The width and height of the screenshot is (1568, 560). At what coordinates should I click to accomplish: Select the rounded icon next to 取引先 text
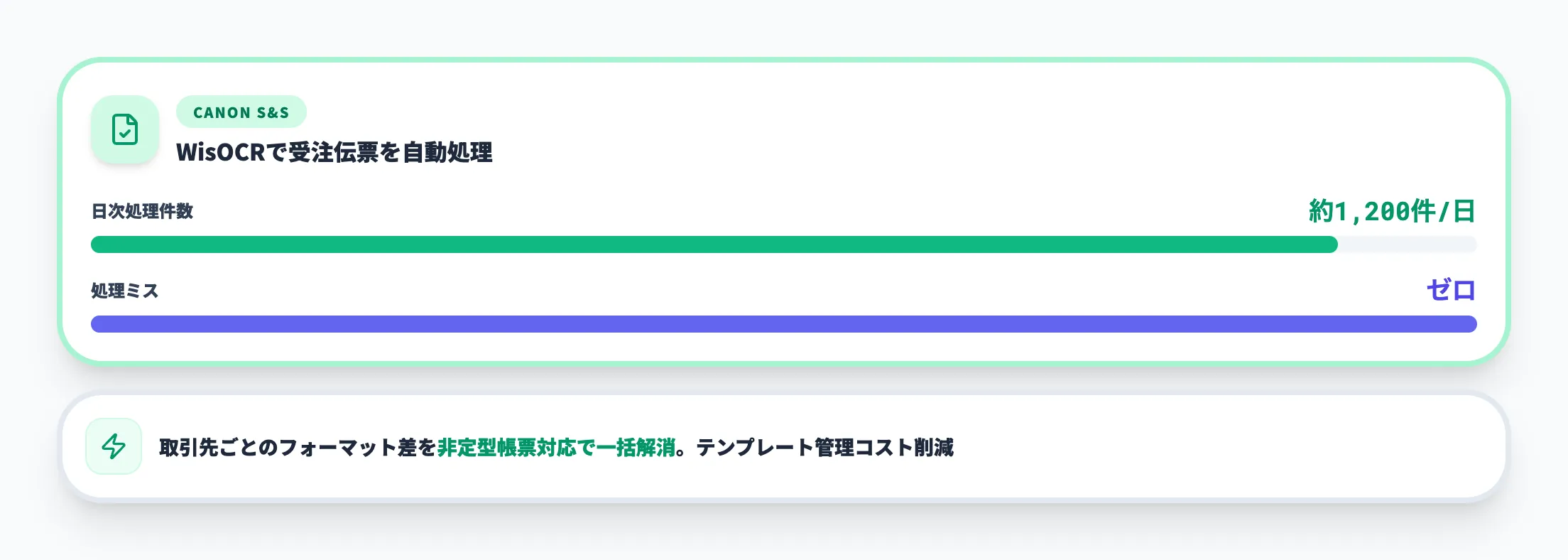coord(114,447)
